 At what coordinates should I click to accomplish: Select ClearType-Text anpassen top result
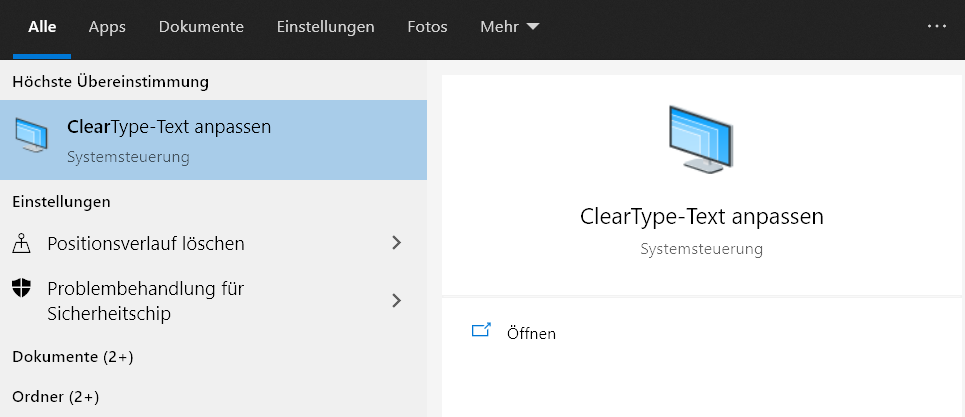214,140
